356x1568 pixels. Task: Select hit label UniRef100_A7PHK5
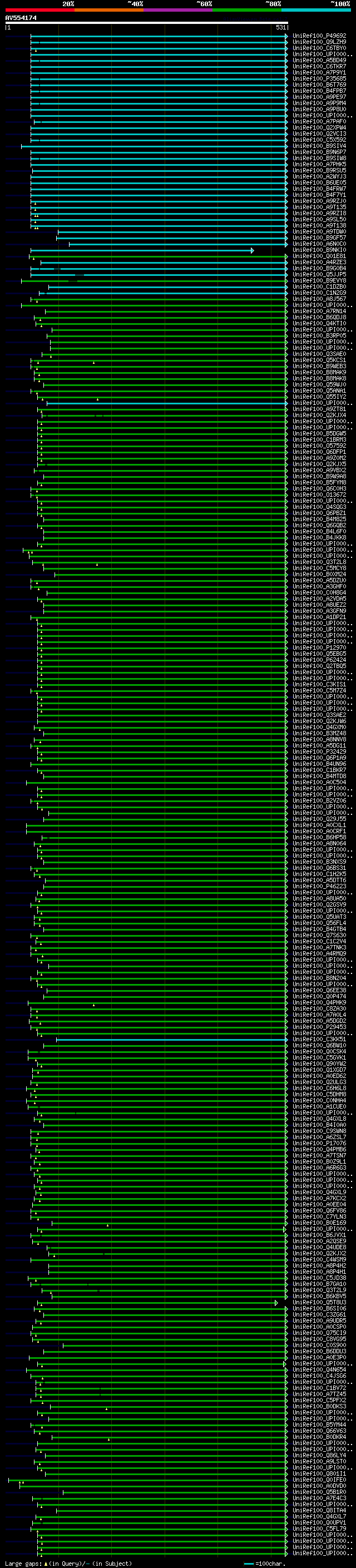[319, 164]
